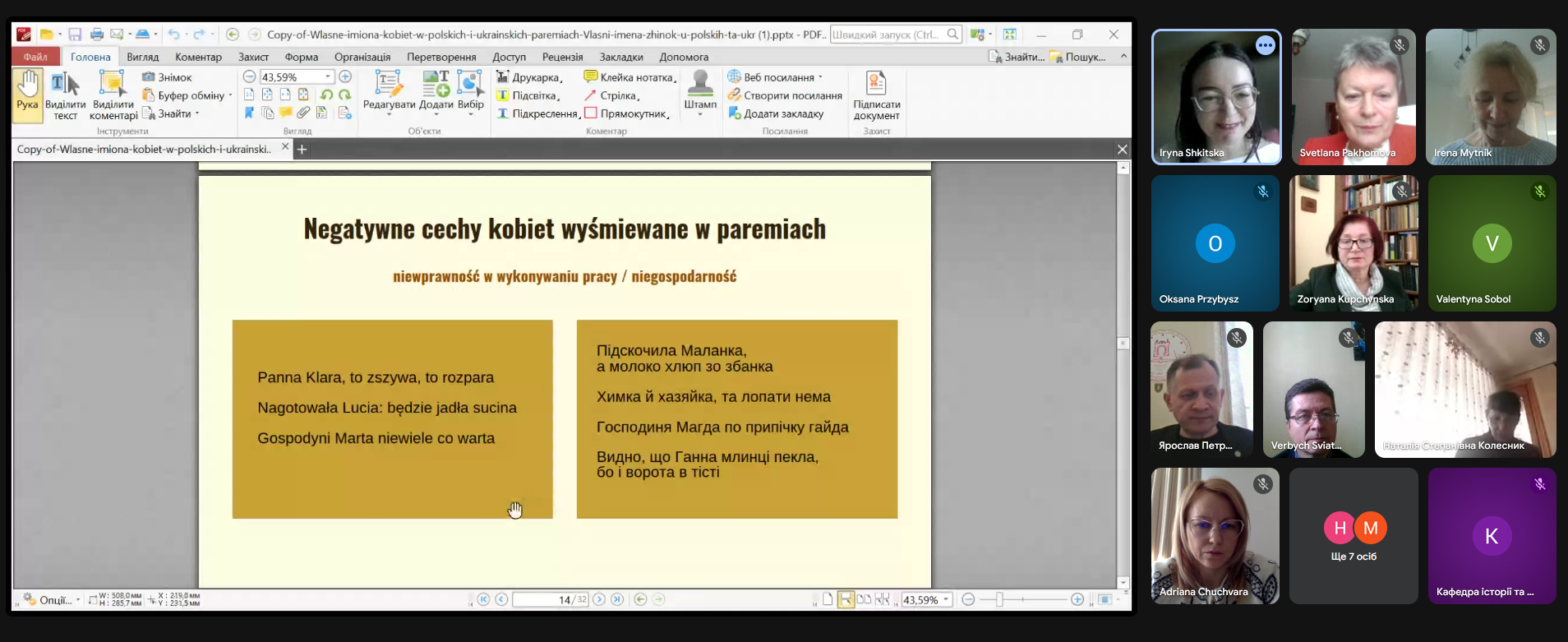This screenshot has height=642, width=1568.
Task: Open the Закладки ribbon tab
Action: [x=621, y=57]
